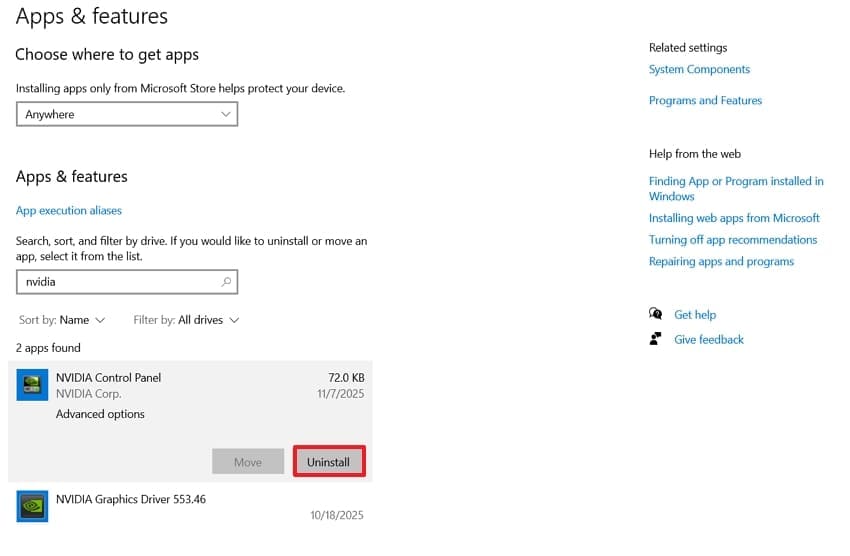The width and height of the screenshot is (850, 556).
Task: Open Turning off app recommendations link
Action: tap(733, 240)
